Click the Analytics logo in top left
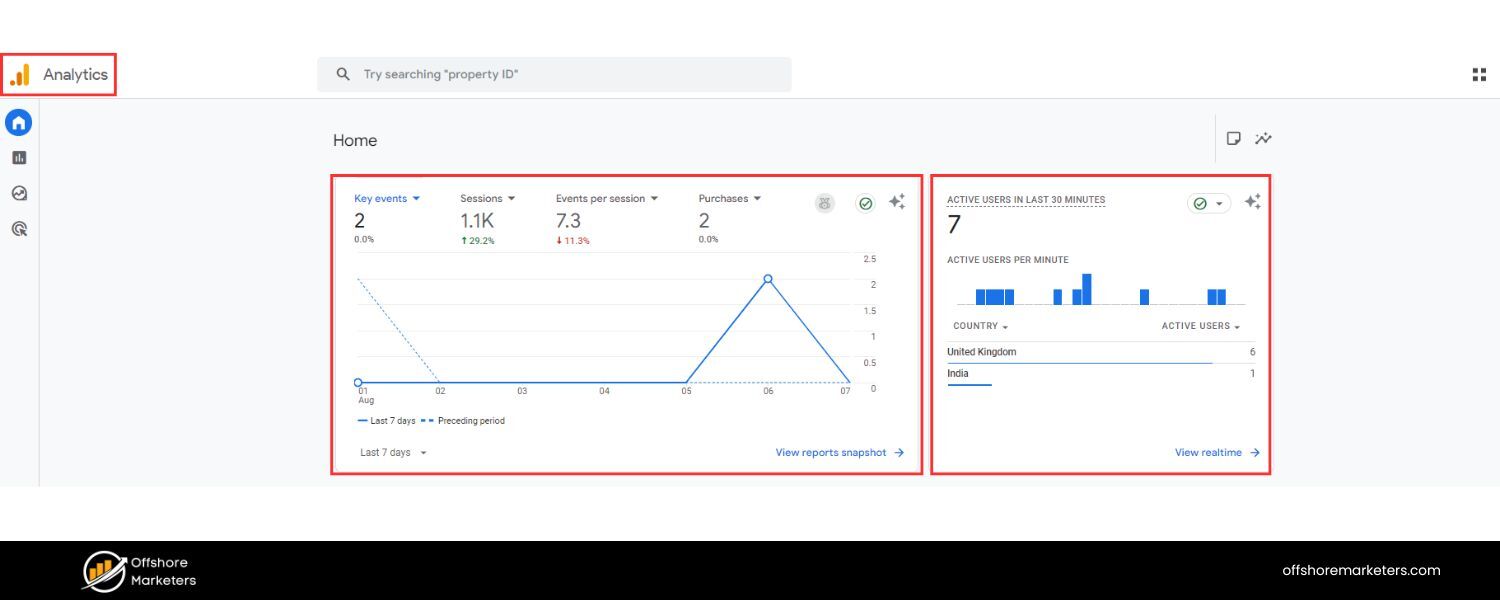Viewport: 1500px width, 600px height. point(58,73)
